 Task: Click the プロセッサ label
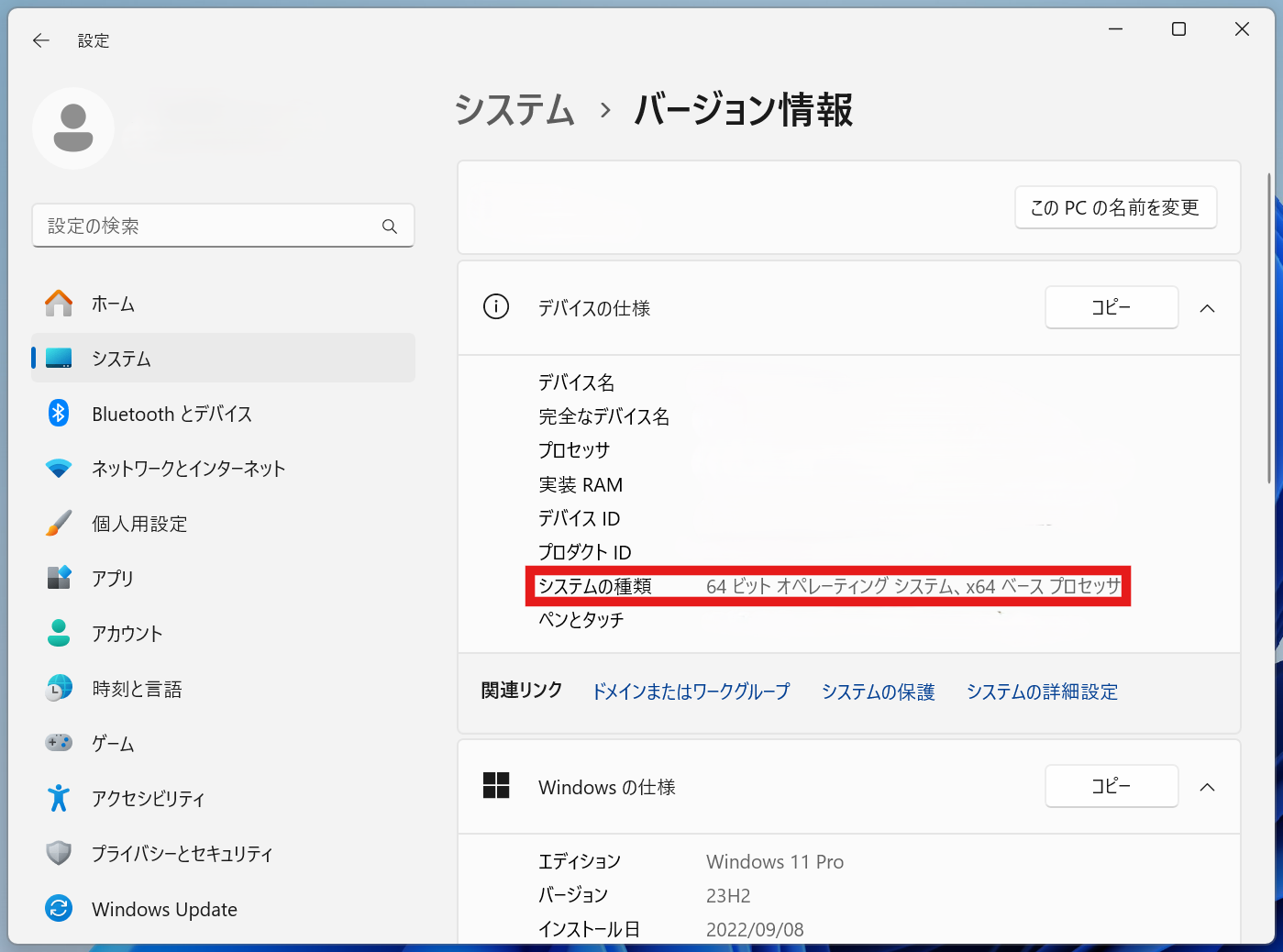coord(574,450)
